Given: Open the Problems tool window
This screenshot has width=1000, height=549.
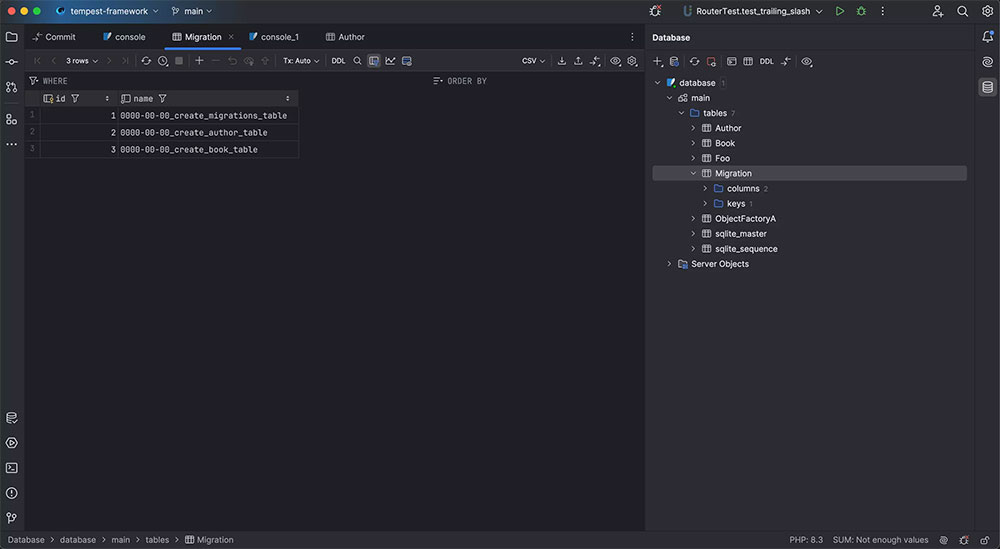Looking at the screenshot, I should click(11, 493).
